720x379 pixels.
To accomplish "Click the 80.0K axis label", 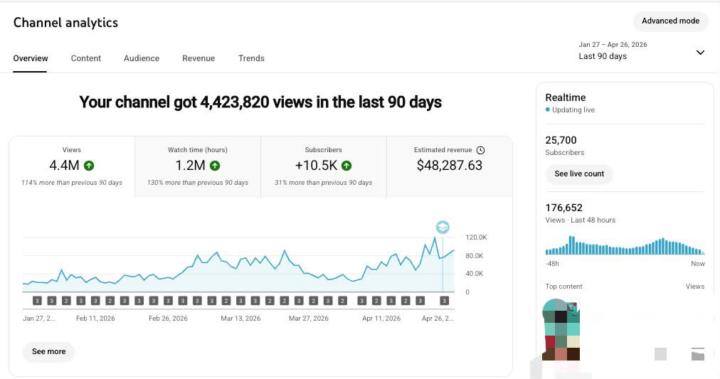I will (x=474, y=255).
